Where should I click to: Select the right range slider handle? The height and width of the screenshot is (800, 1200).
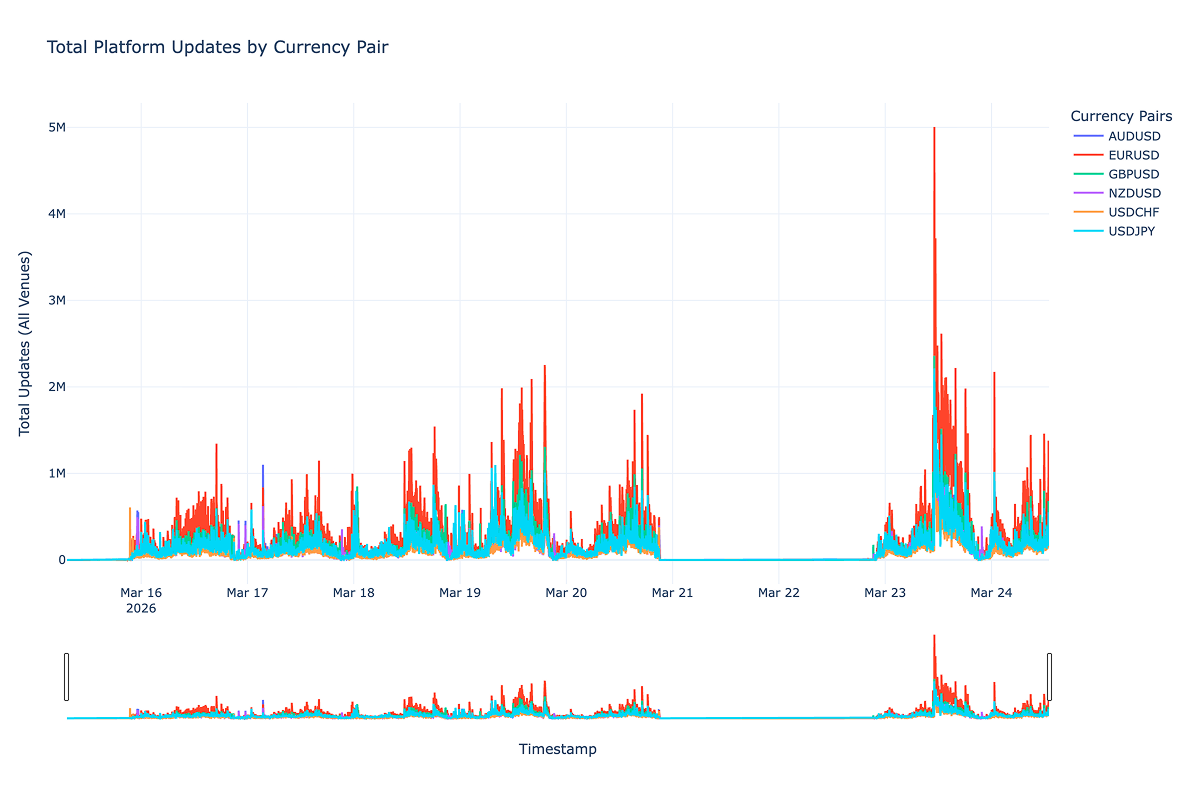(1048, 678)
